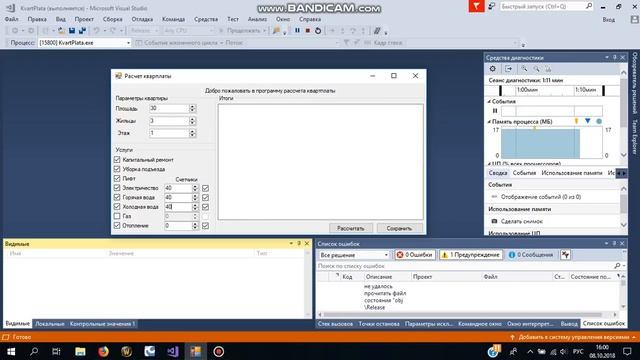Open Видимые panel options dropdown
This screenshot has width=640, height=360.
click(291, 243)
